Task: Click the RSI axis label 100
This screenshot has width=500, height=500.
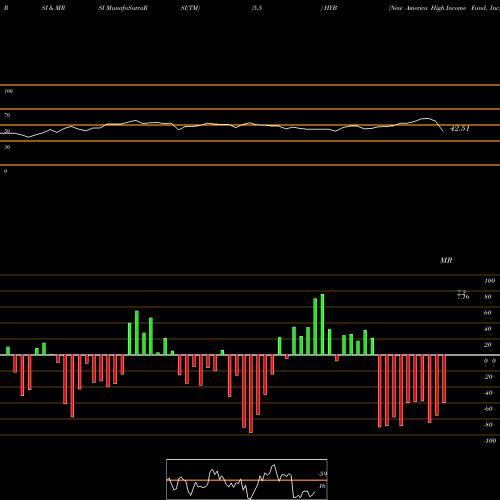Action: [8, 91]
